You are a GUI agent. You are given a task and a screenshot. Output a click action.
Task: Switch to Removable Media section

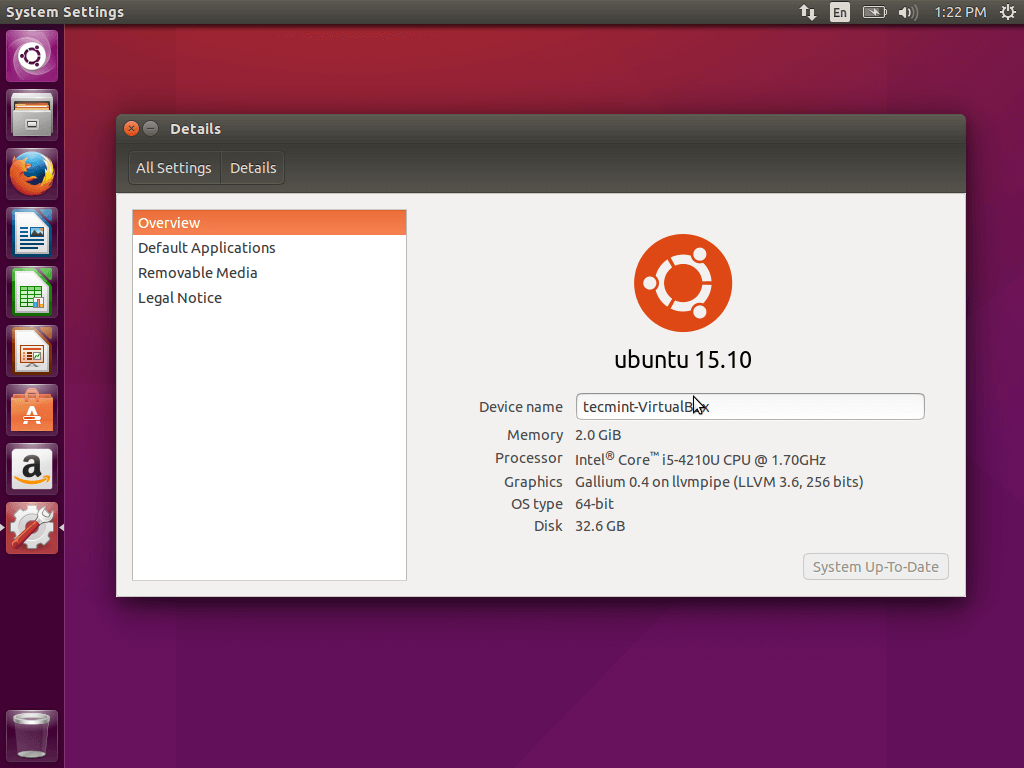point(198,273)
